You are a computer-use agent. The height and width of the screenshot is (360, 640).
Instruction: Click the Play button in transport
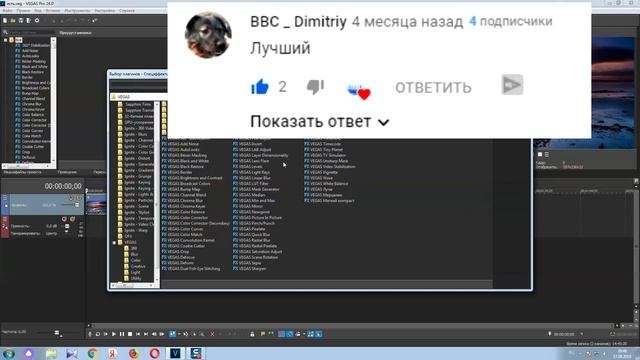pyautogui.click(x=114, y=334)
